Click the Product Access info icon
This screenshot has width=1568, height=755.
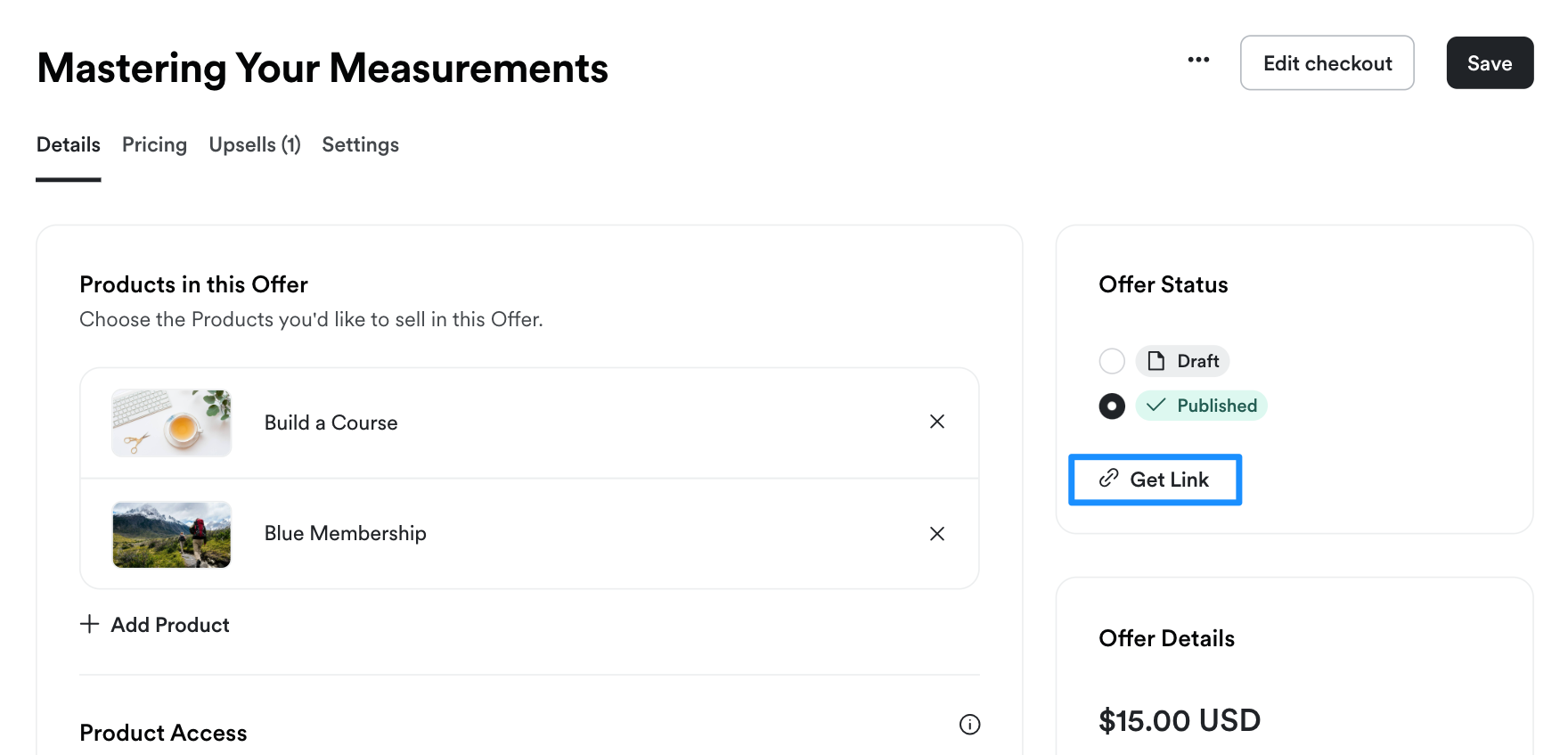969,725
